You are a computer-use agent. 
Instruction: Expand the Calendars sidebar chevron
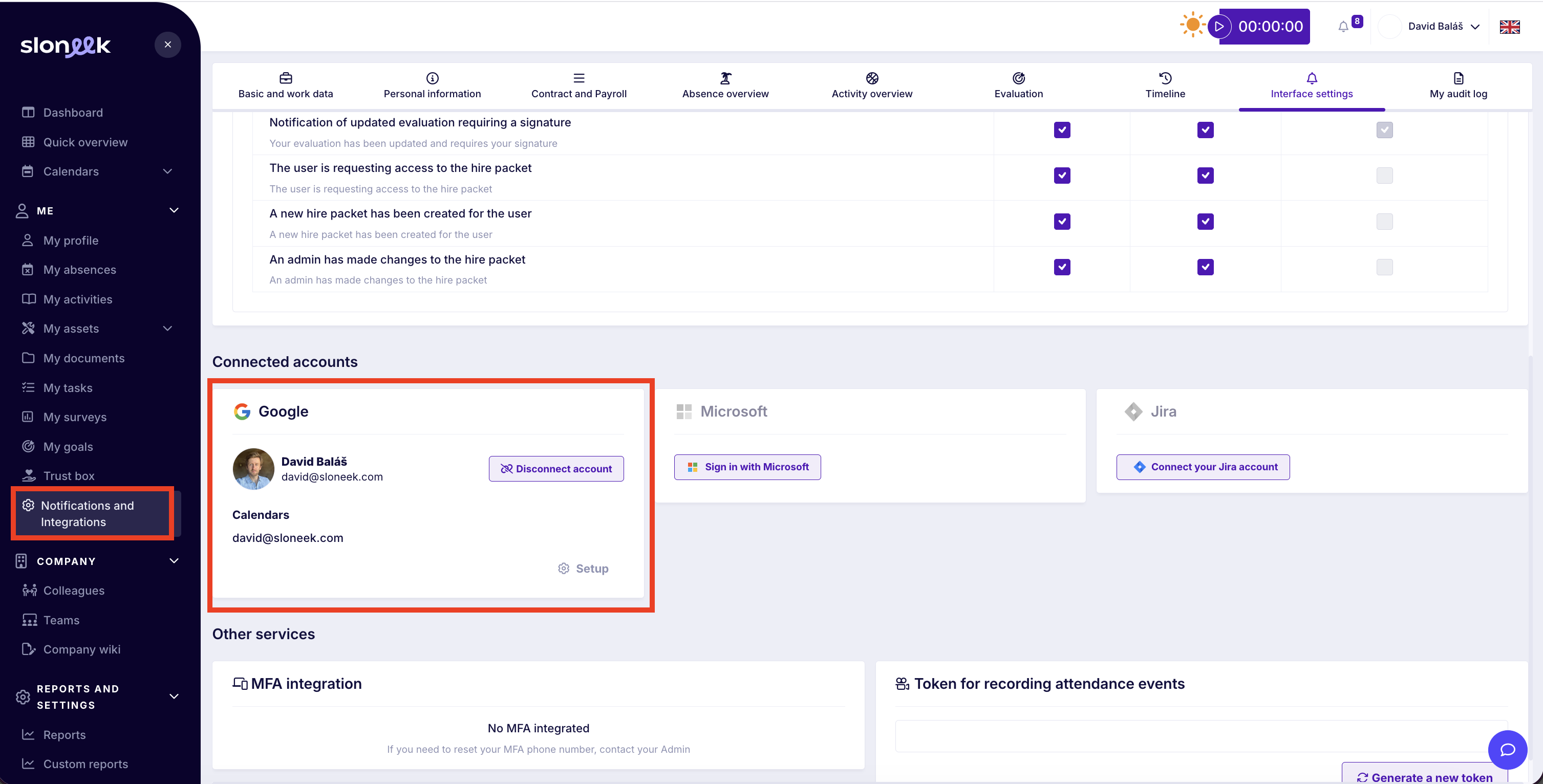pyautogui.click(x=168, y=171)
